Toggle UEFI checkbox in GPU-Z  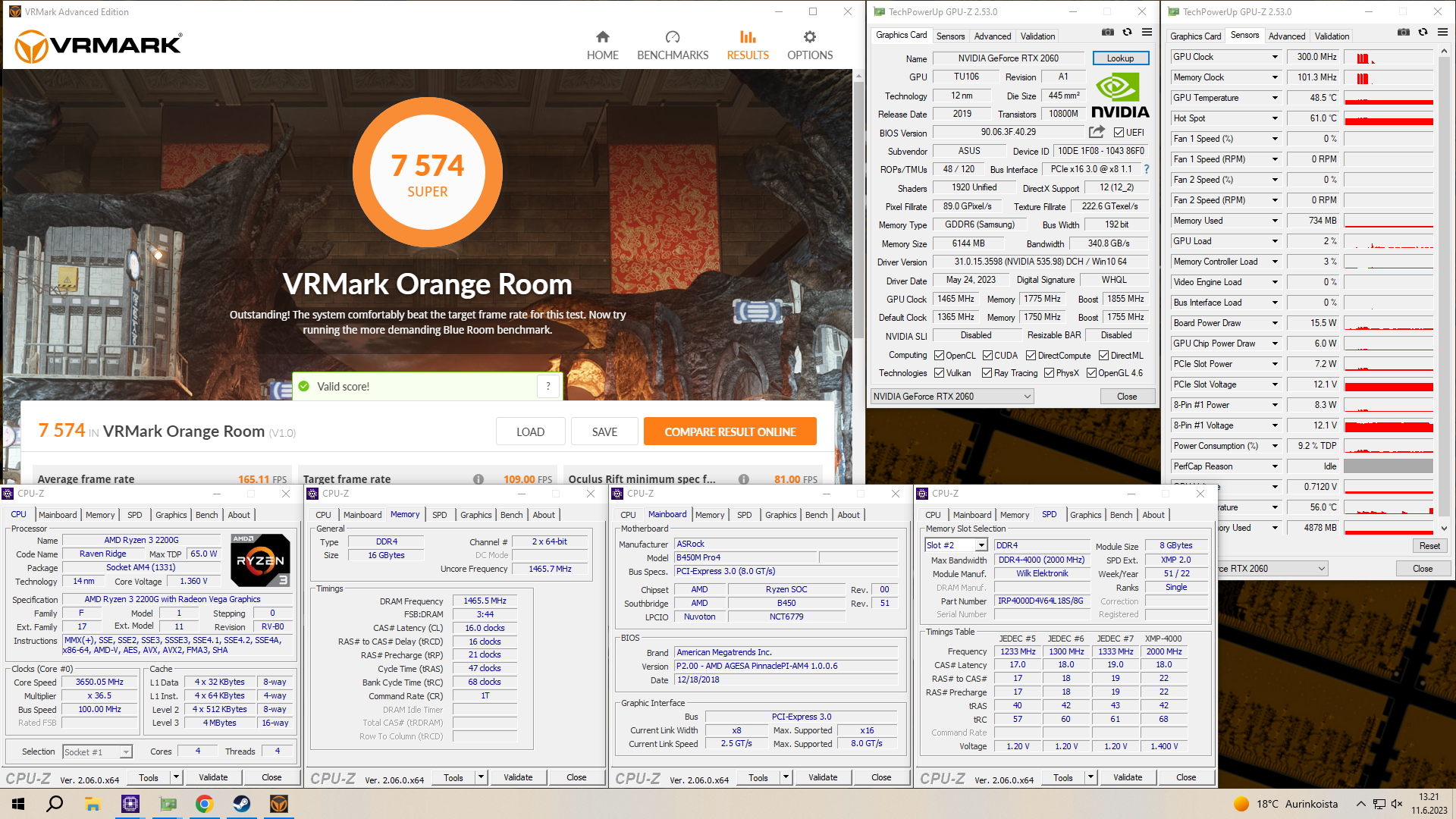[x=1119, y=133]
